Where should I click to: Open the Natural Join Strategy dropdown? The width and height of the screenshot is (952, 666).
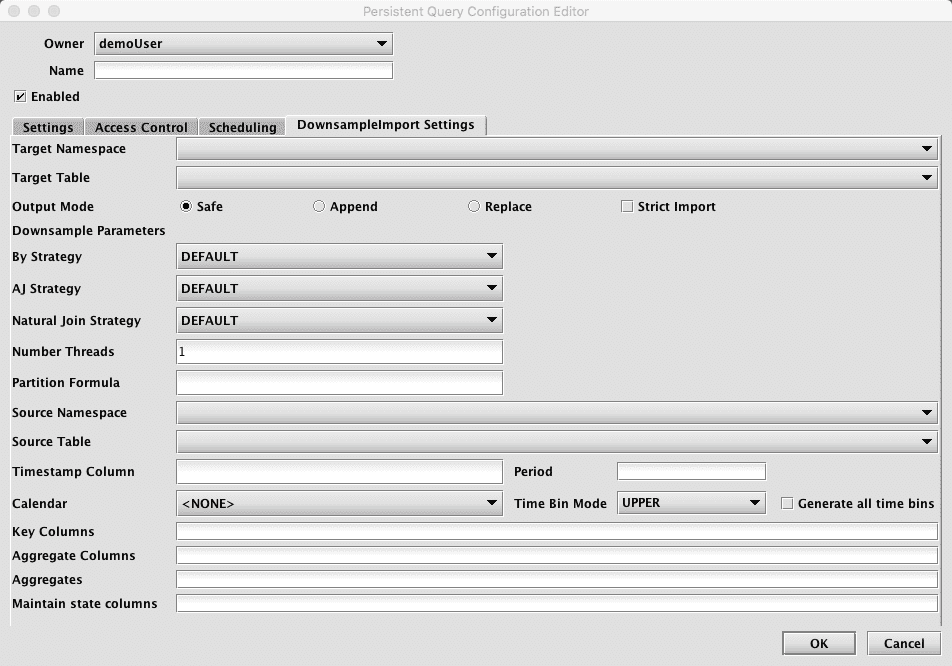pos(339,321)
